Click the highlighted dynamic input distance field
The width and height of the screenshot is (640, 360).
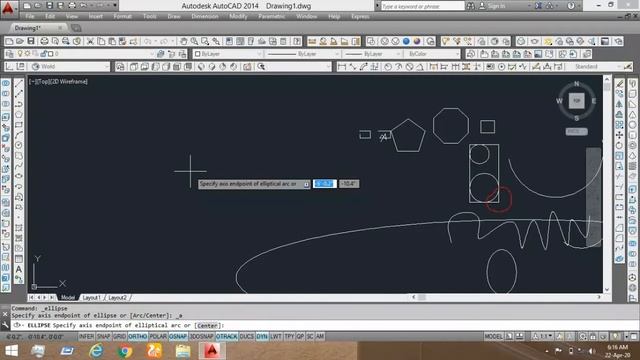325,184
